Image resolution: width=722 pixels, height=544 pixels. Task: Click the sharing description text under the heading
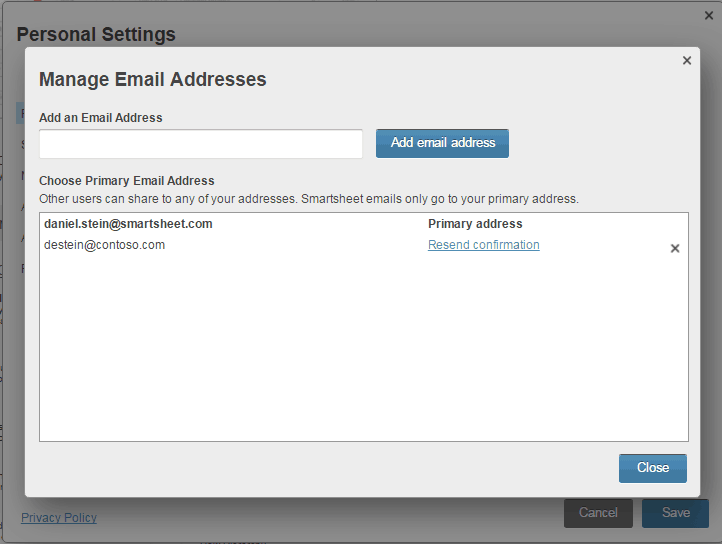click(x=308, y=199)
